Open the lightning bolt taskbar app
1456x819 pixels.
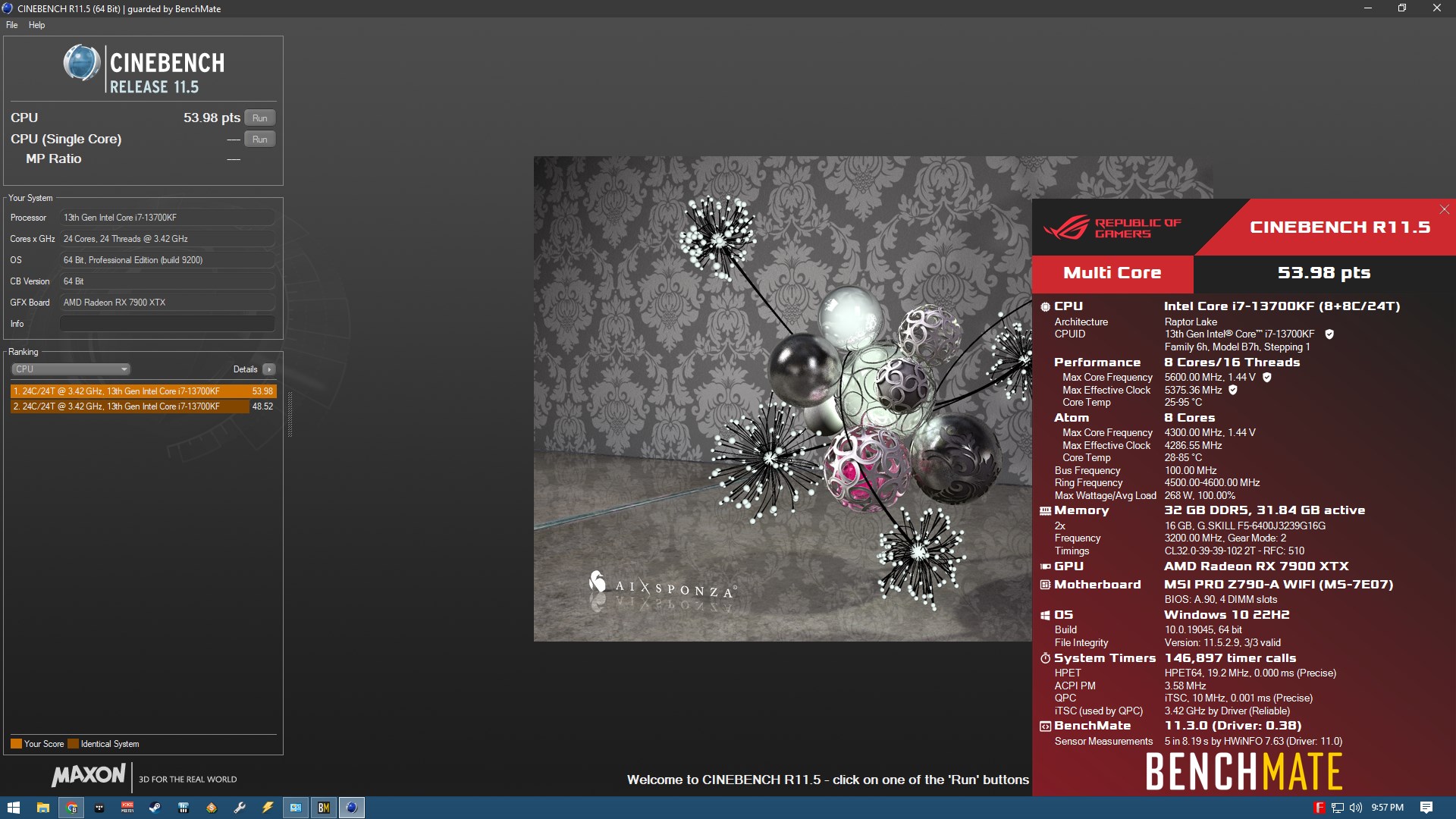(267, 808)
